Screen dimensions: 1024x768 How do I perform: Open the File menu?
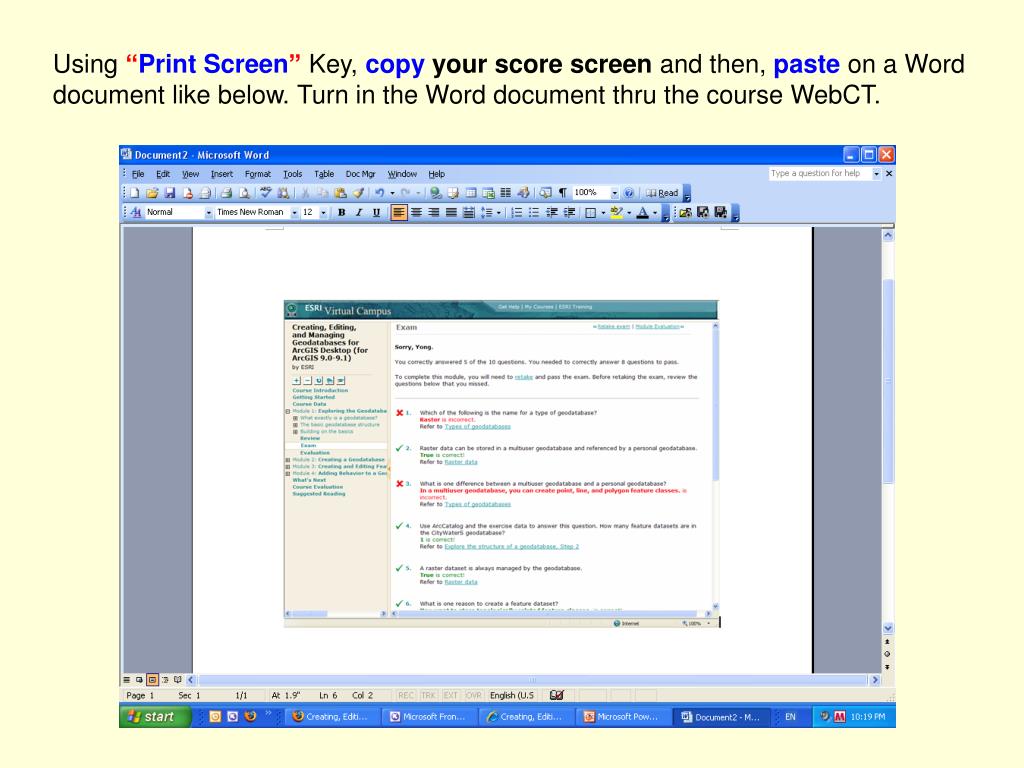(138, 174)
